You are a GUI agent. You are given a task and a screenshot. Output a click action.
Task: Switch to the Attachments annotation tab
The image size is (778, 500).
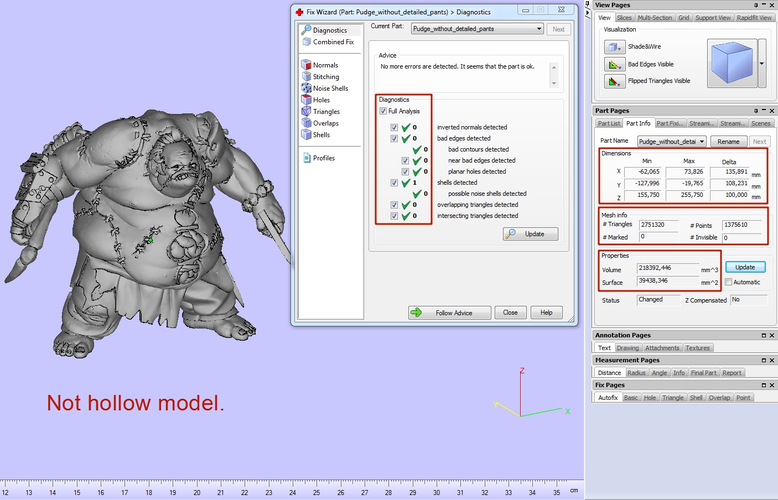click(x=662, y=348)
